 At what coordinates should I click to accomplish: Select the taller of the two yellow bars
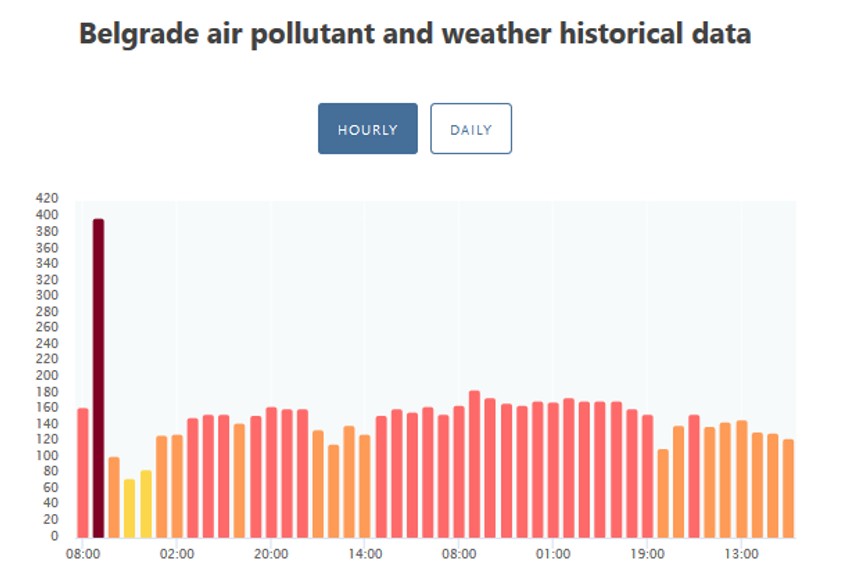click(145, 504)
